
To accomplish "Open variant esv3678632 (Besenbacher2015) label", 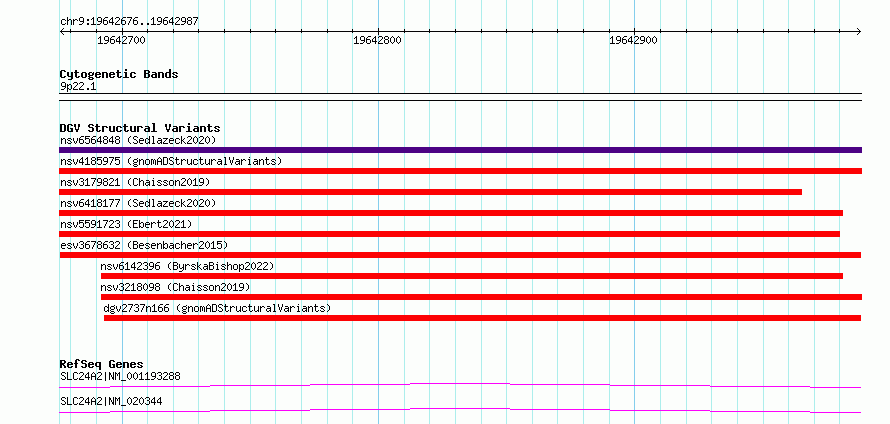I will tap(144, 245).
